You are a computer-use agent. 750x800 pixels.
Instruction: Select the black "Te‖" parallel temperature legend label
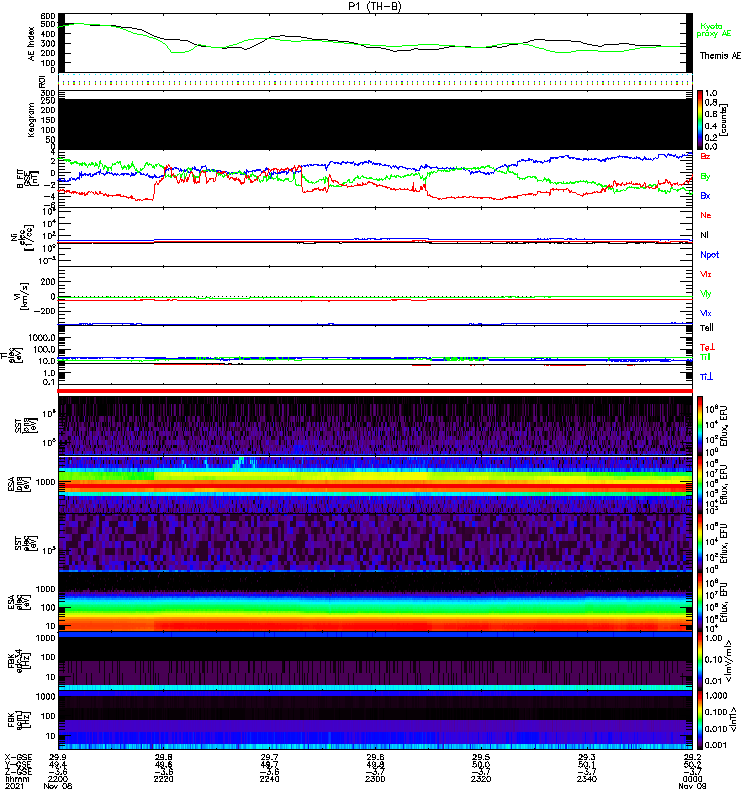click(x=707, y=328)
